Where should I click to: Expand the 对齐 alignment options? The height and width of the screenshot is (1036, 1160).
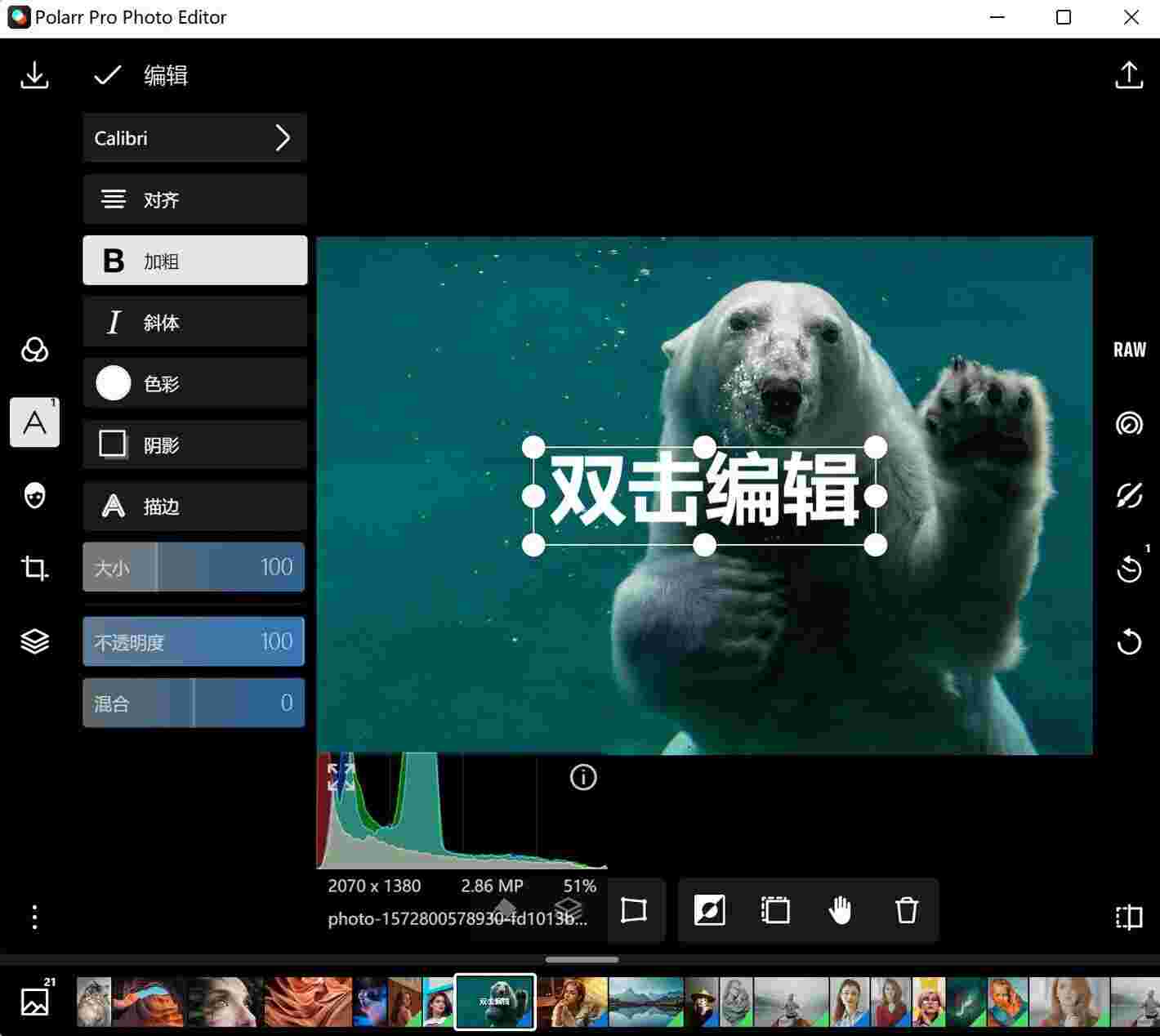(194, 199)
